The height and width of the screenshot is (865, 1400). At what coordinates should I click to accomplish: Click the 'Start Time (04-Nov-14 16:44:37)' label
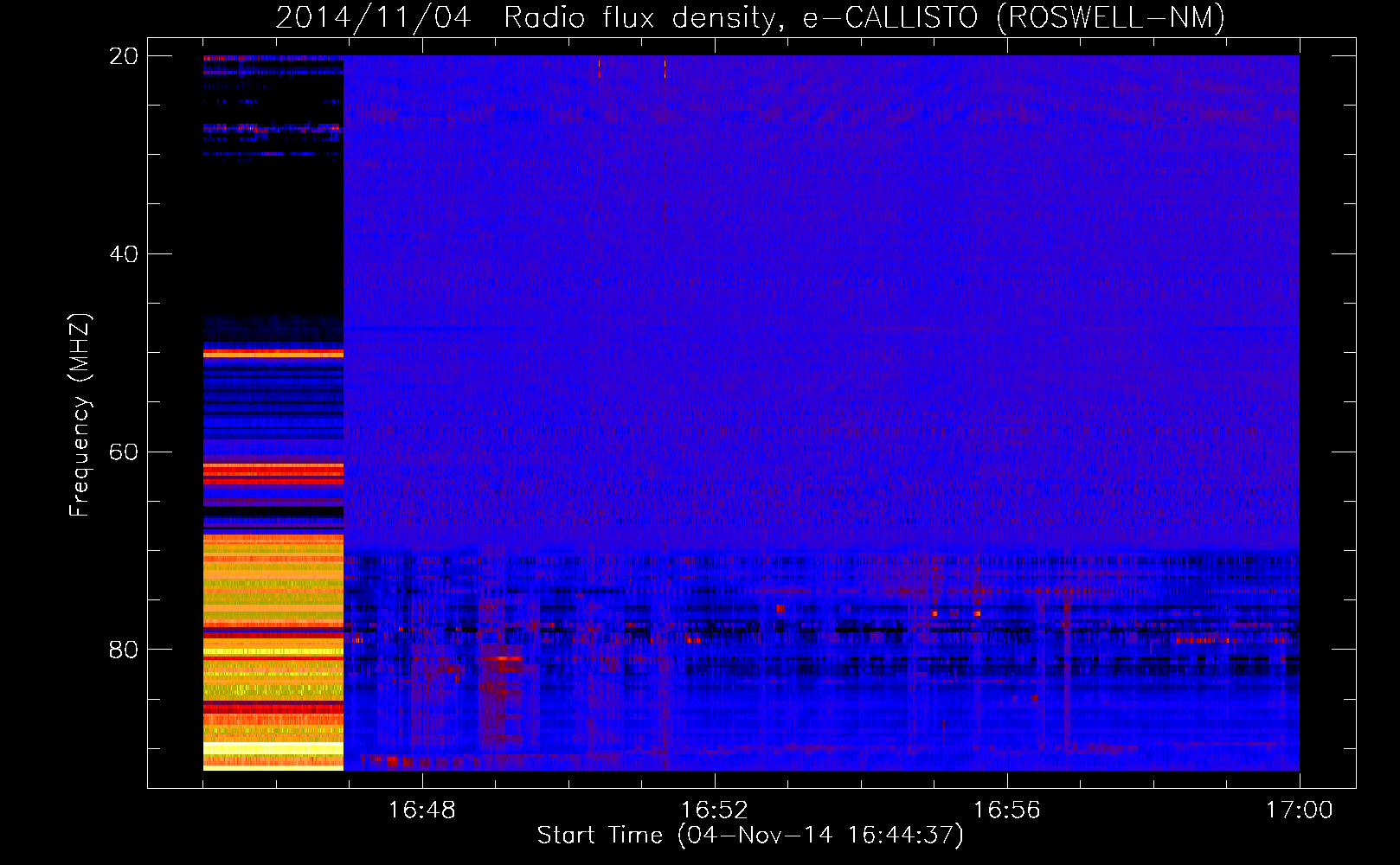coord(750,836)
